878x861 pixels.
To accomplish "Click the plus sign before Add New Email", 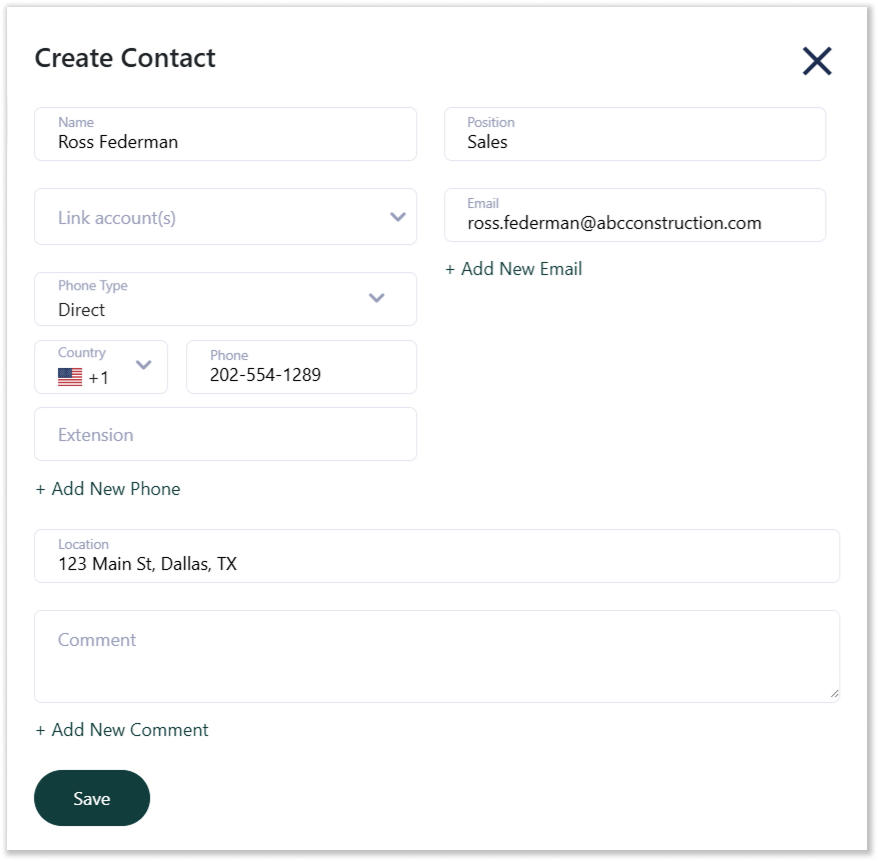I will [450, 270].
